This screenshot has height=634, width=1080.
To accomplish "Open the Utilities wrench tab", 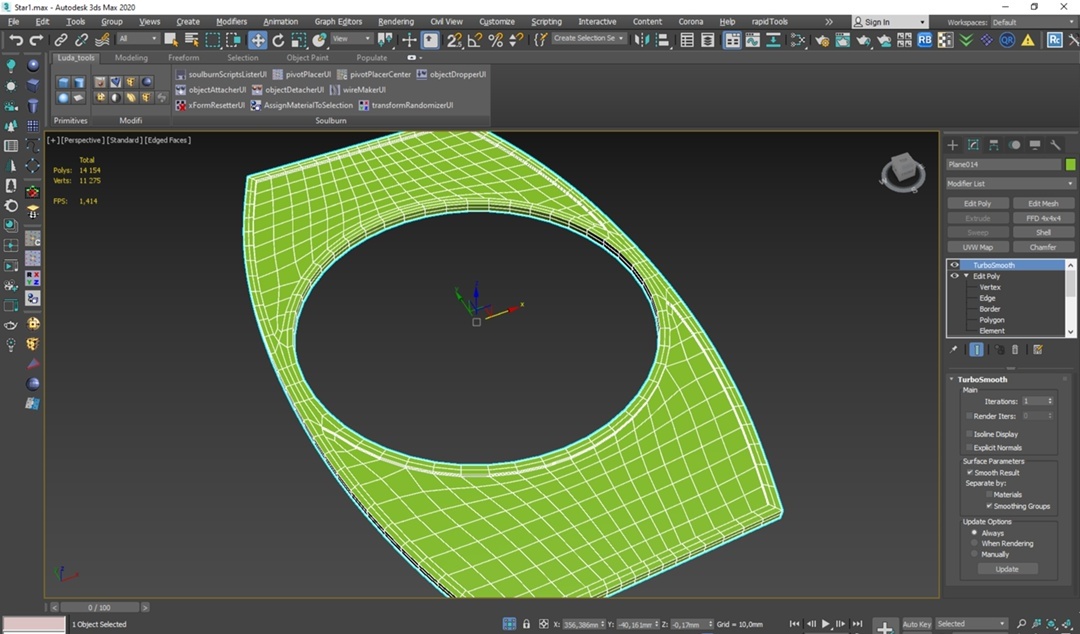I will coord(1055,145).
